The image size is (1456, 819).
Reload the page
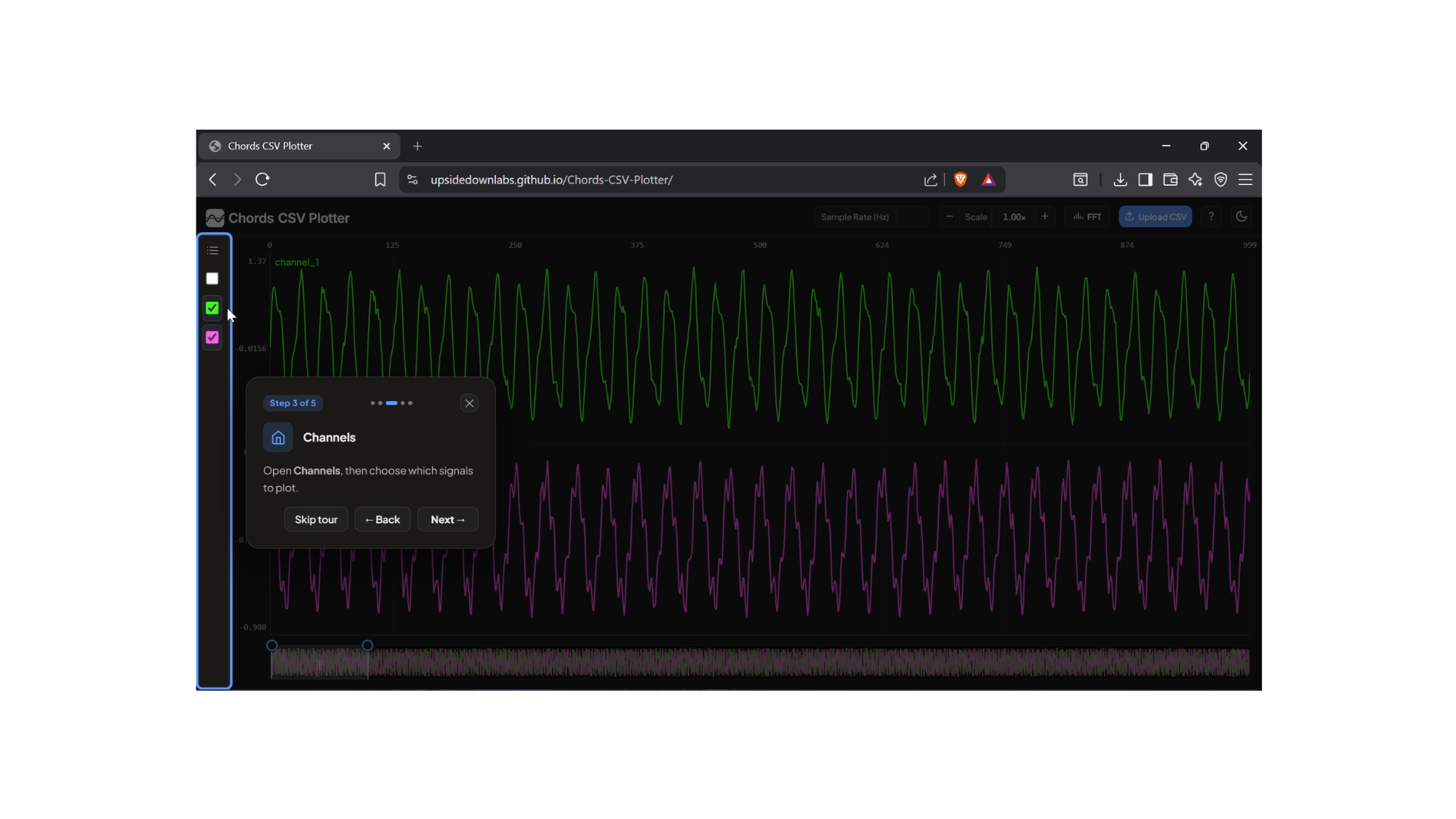pos(262,180)
